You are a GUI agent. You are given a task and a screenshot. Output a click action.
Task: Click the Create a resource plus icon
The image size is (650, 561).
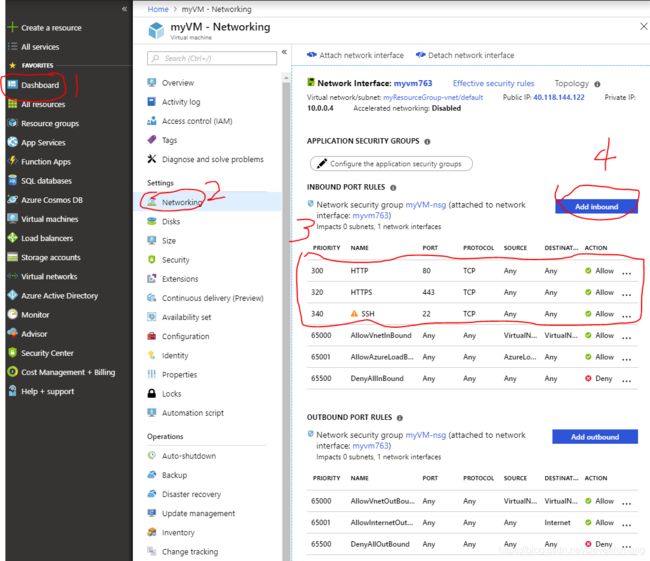point(12,27)
